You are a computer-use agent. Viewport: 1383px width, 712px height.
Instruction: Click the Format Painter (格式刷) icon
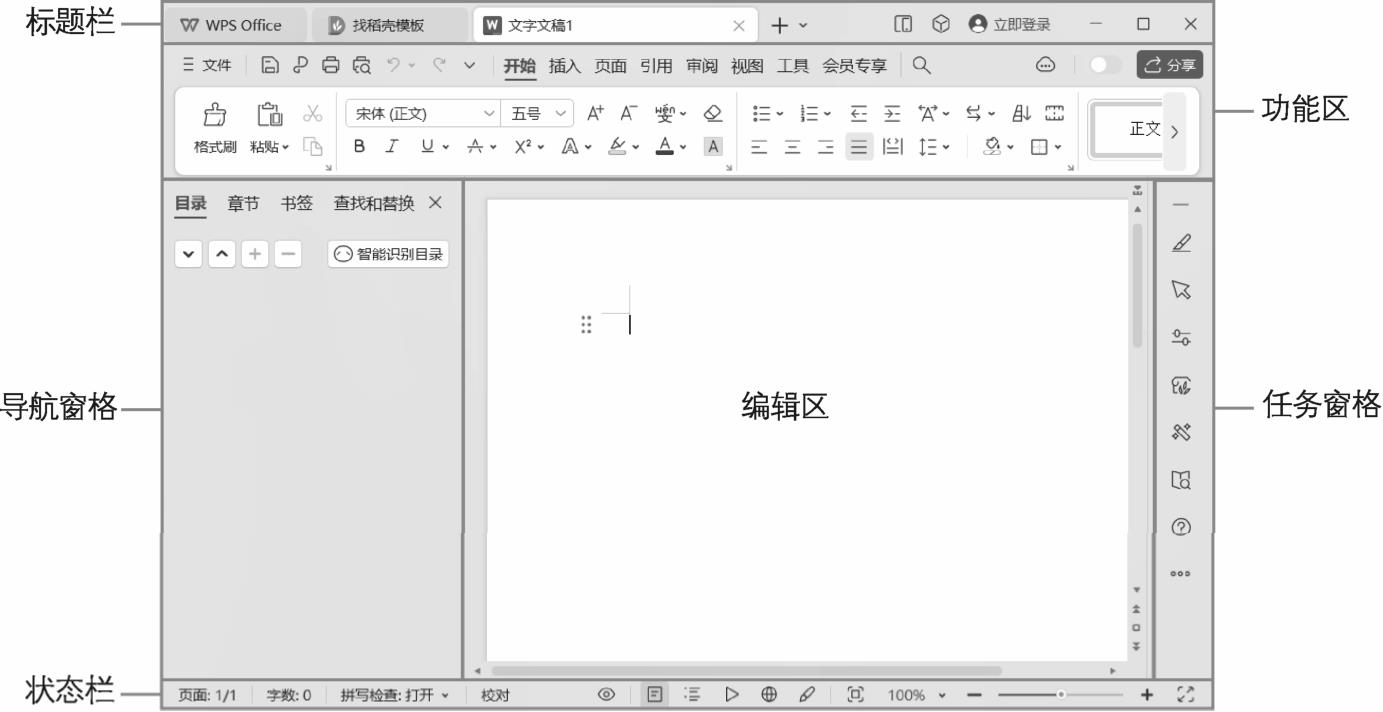[216, 115]
